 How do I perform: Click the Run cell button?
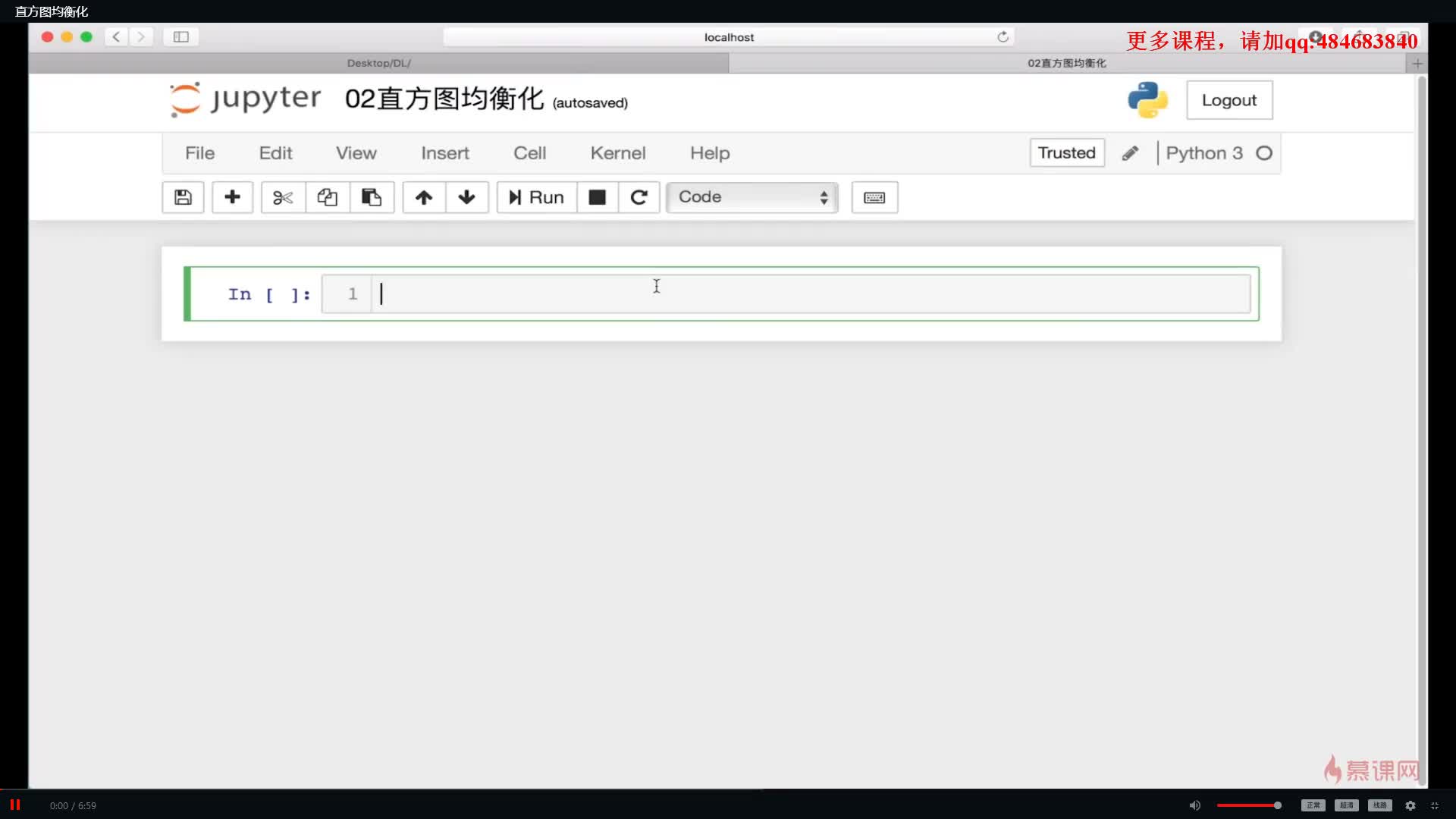535,196
